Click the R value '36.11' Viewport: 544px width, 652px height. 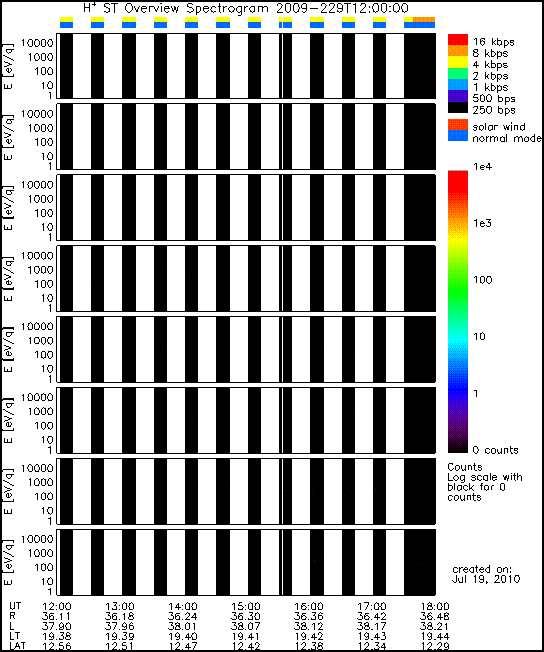[57, 617]
